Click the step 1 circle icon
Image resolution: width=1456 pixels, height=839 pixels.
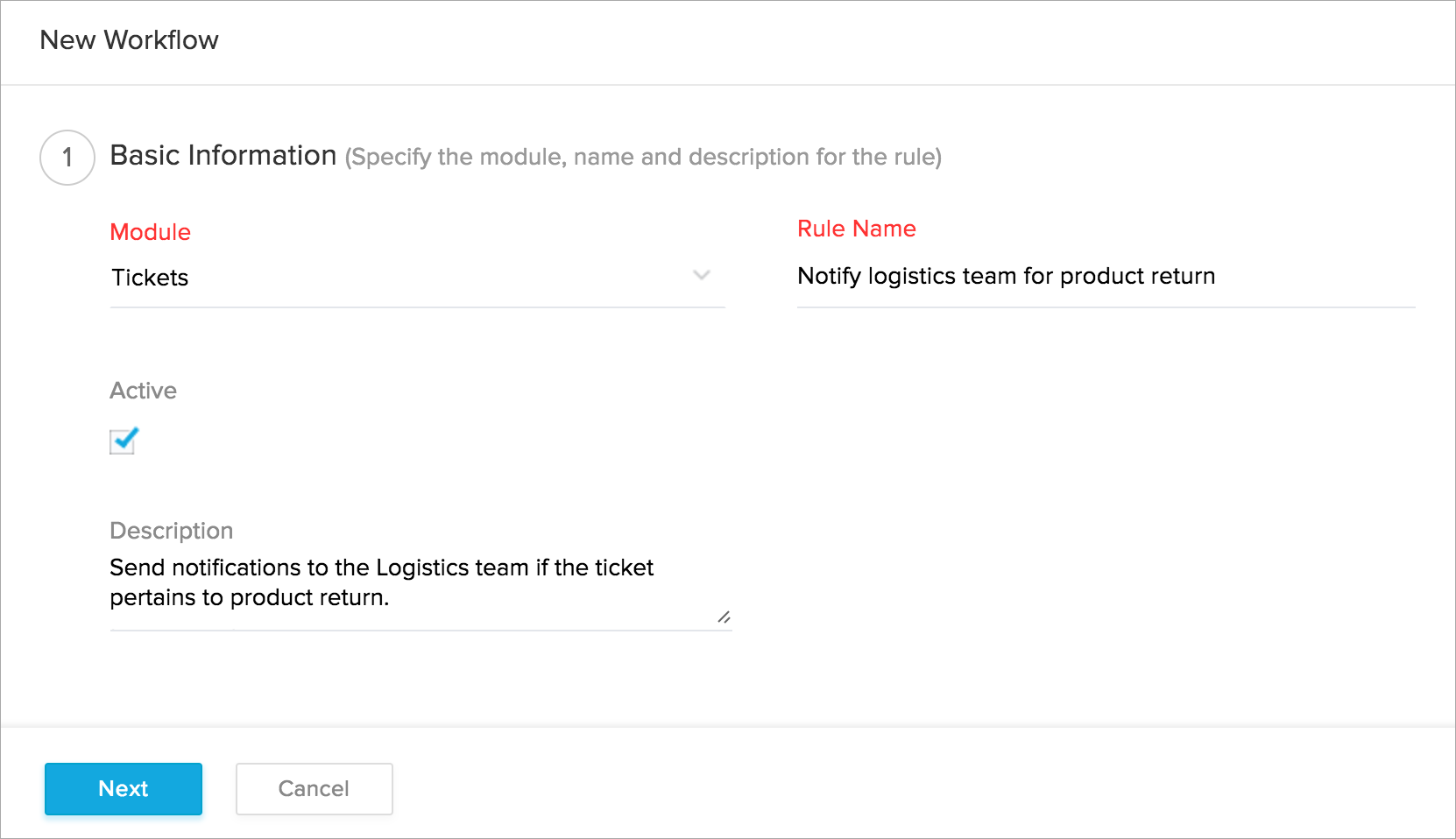67,158
